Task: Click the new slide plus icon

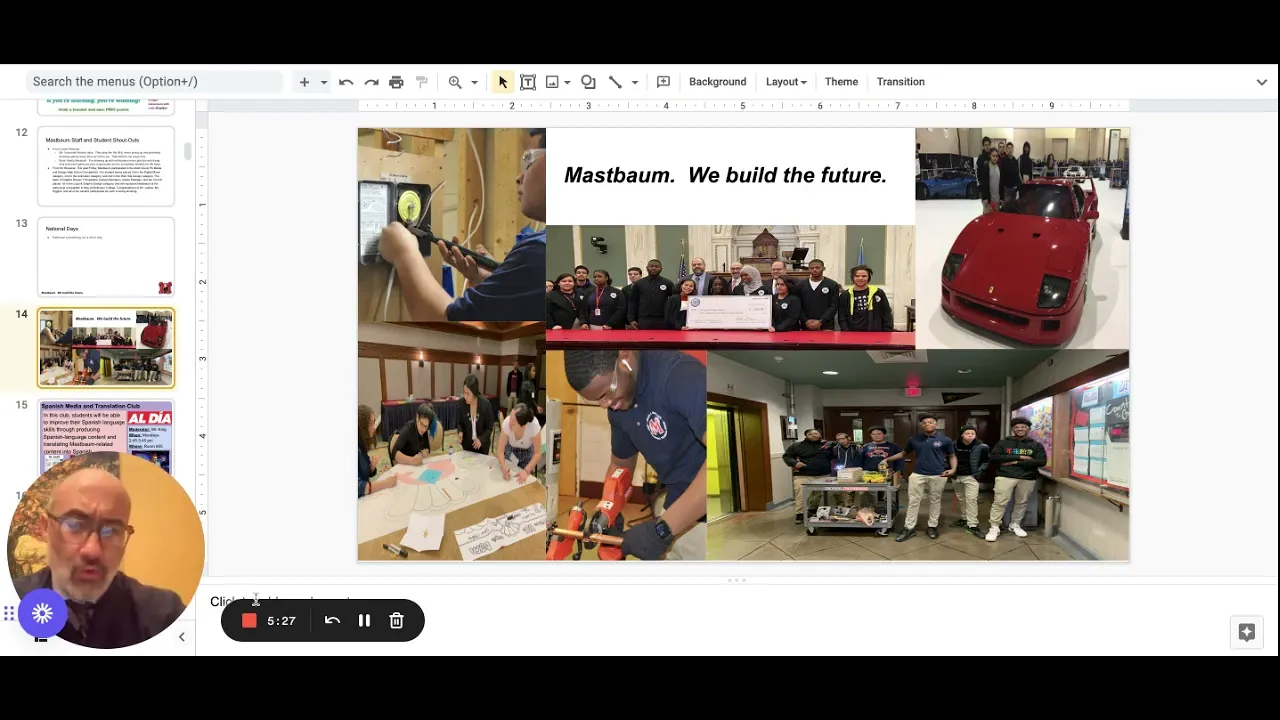Action: (304, 82)
